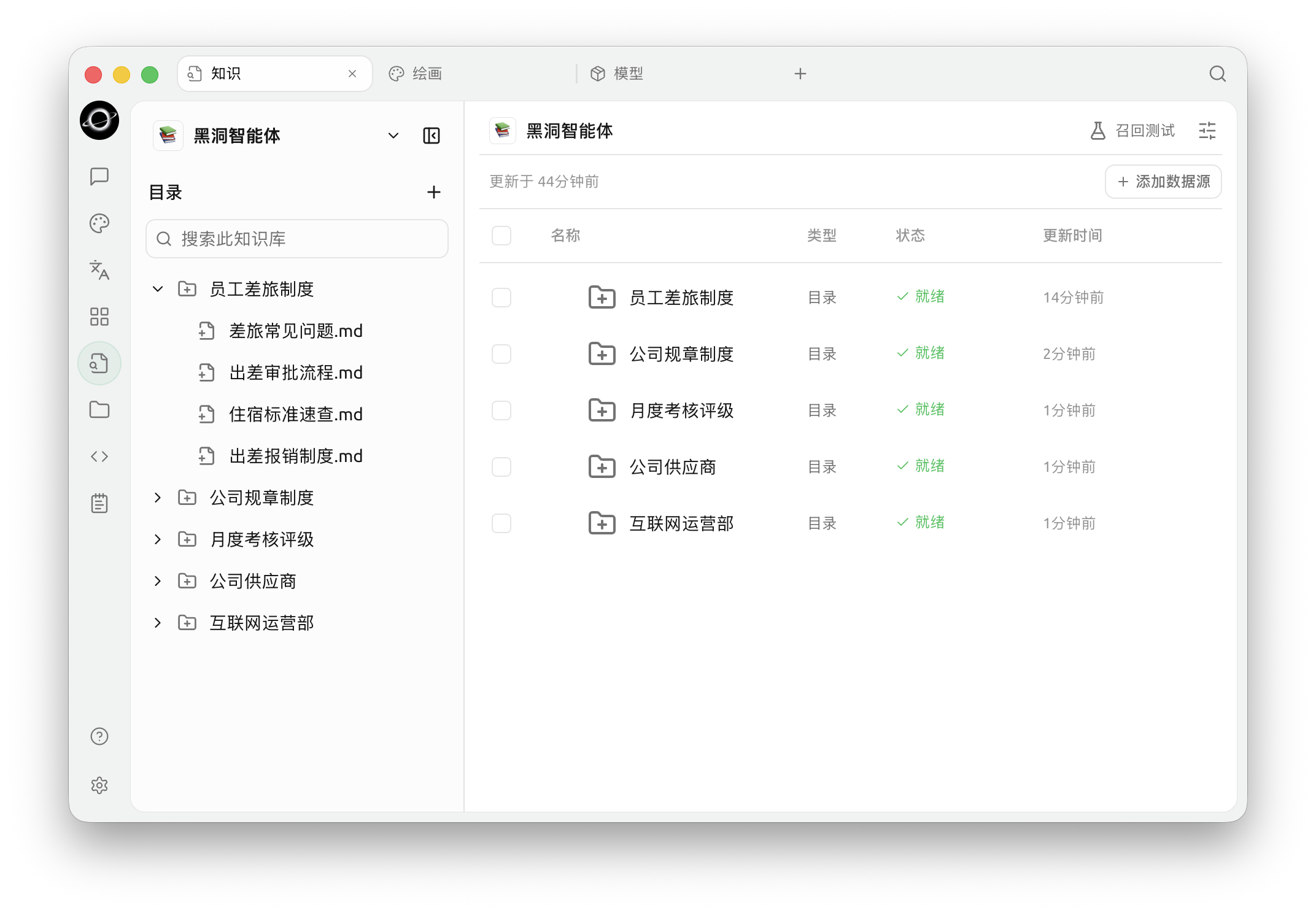The height and width of the screenshot is (913, 1316).
Task: Open the notes clipboard sidebar icon
Action: pos(99,503)
